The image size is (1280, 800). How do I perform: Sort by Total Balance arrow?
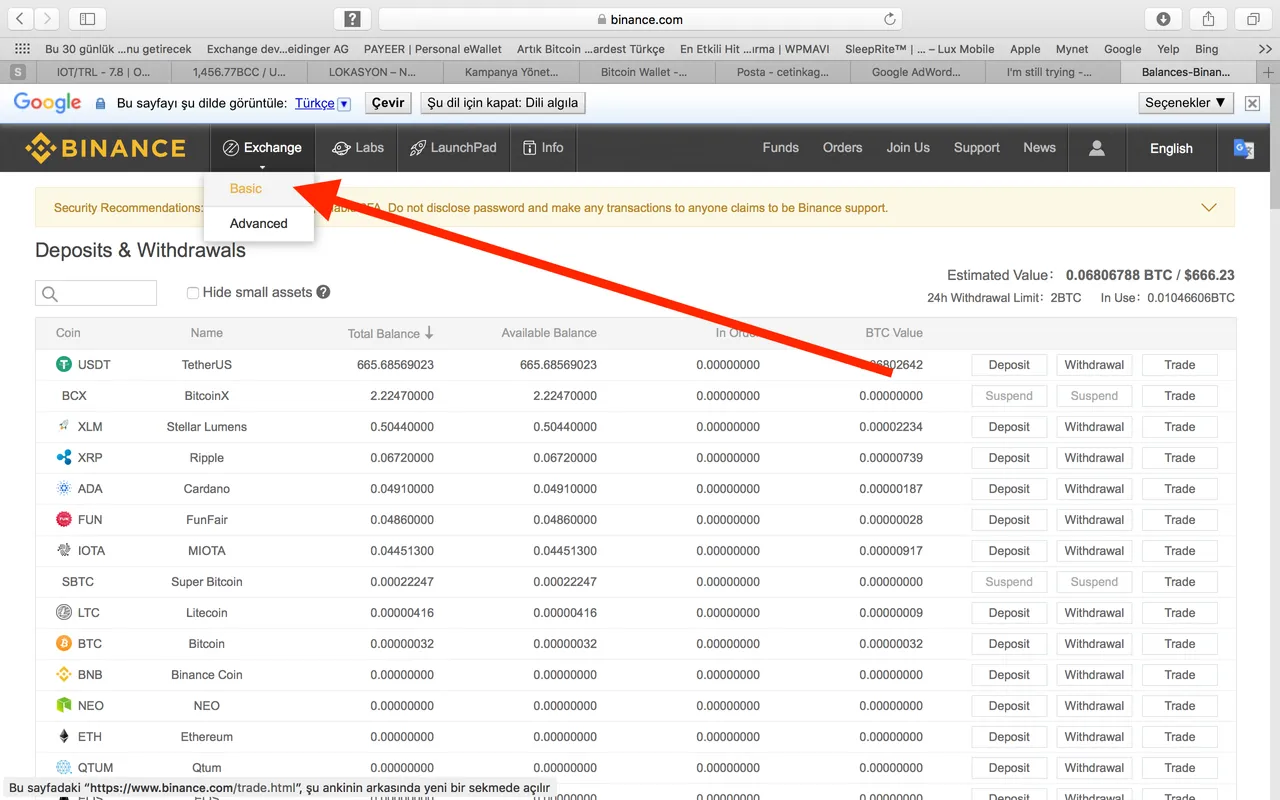click(x=429, y=333)
